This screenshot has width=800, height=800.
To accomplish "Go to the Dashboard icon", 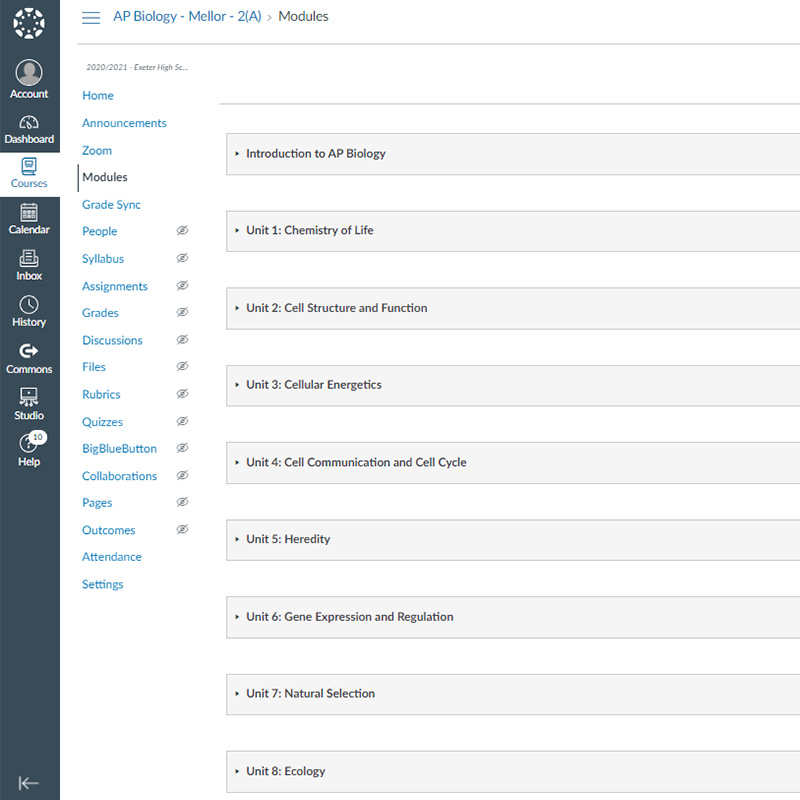I will [x=29, y=122].
